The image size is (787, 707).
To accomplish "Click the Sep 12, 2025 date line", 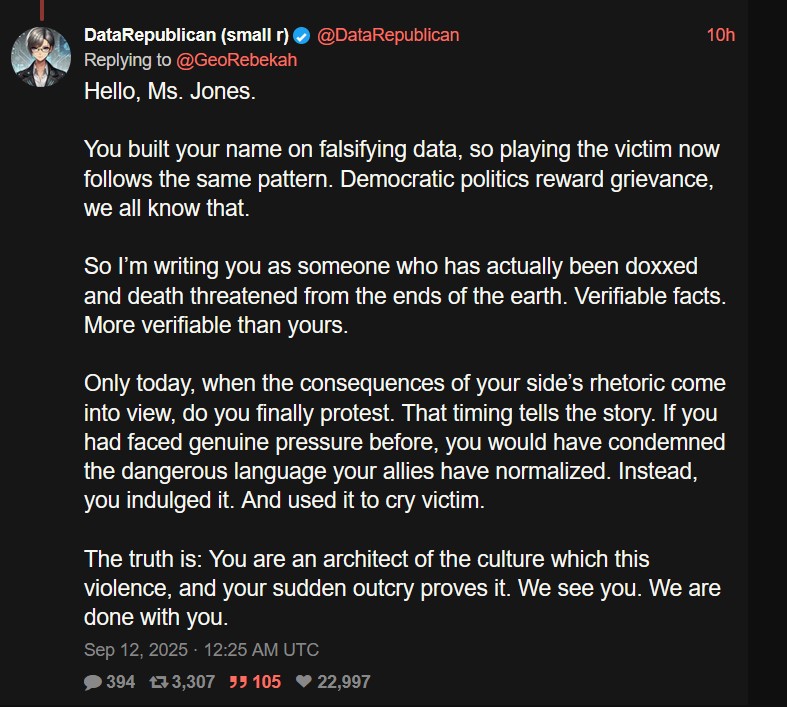I will (x=201, y=650).
